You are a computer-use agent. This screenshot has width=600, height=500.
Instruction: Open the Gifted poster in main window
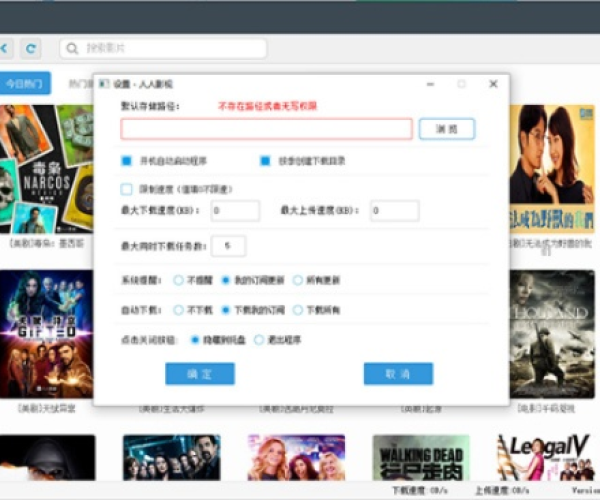tap(46, 334)
